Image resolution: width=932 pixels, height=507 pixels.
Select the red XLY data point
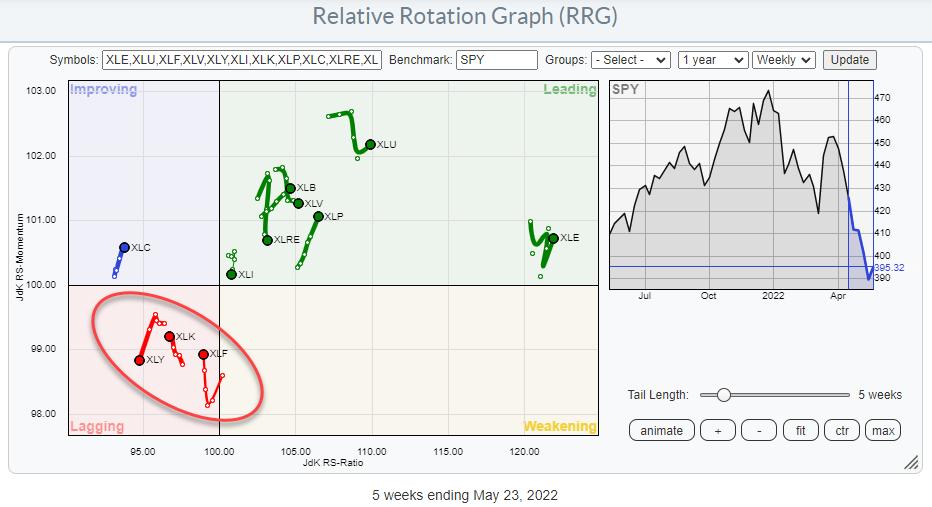point(139,360)
